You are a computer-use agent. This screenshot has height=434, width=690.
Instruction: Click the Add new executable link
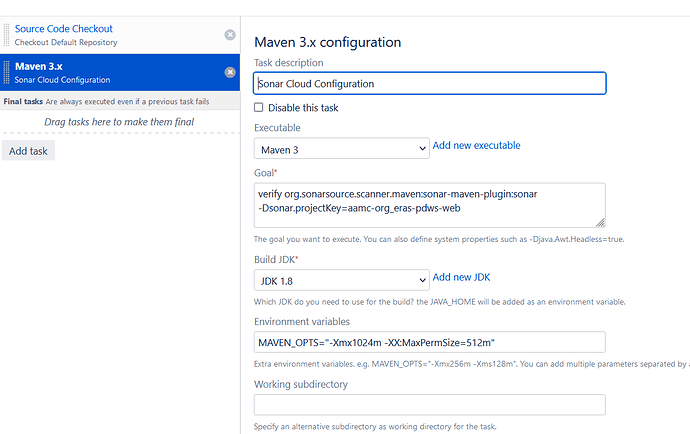pyautogui.click(x=476, y=146)
